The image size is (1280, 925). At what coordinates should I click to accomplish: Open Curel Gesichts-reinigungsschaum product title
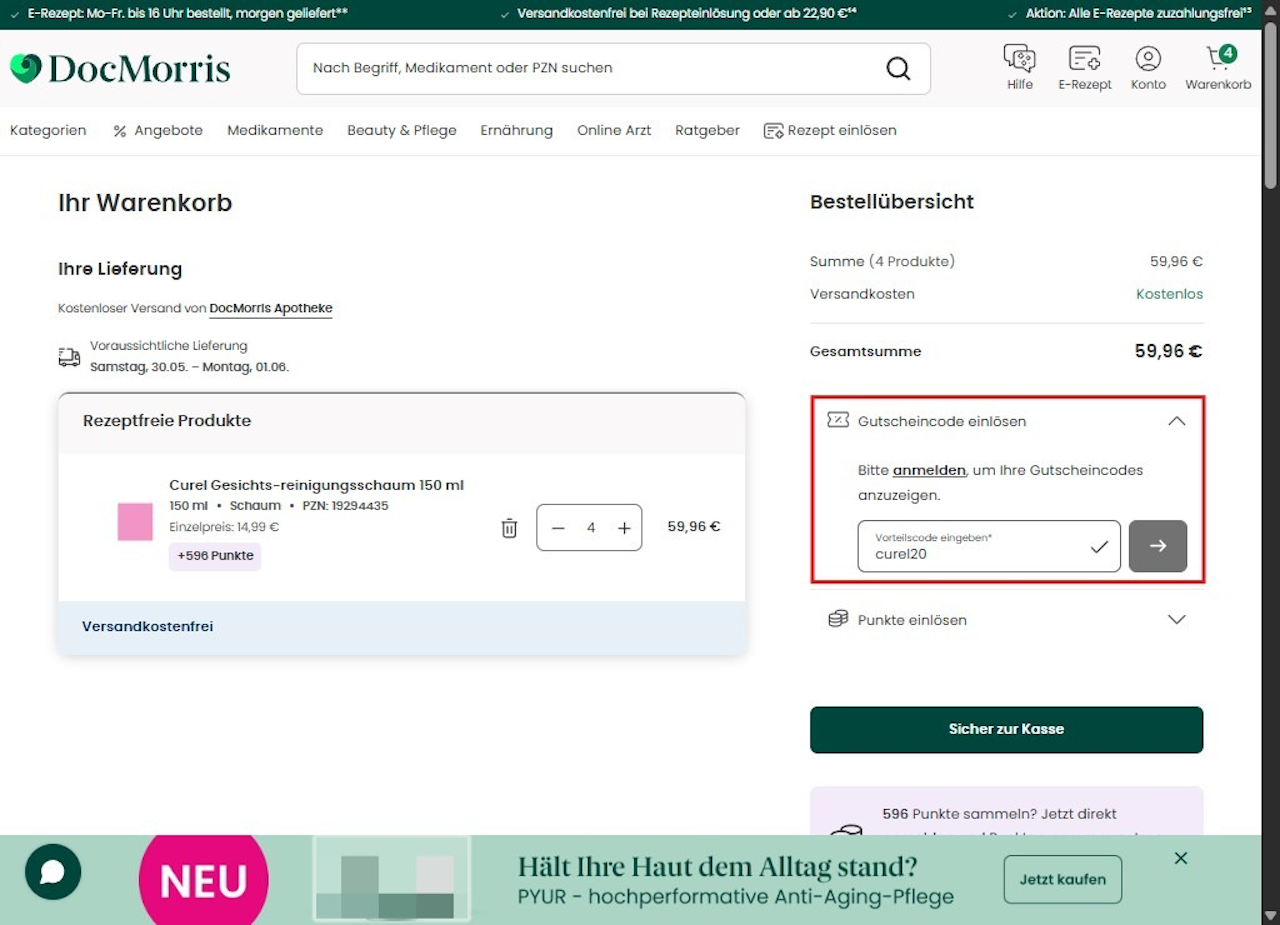(x=317, y=485)
